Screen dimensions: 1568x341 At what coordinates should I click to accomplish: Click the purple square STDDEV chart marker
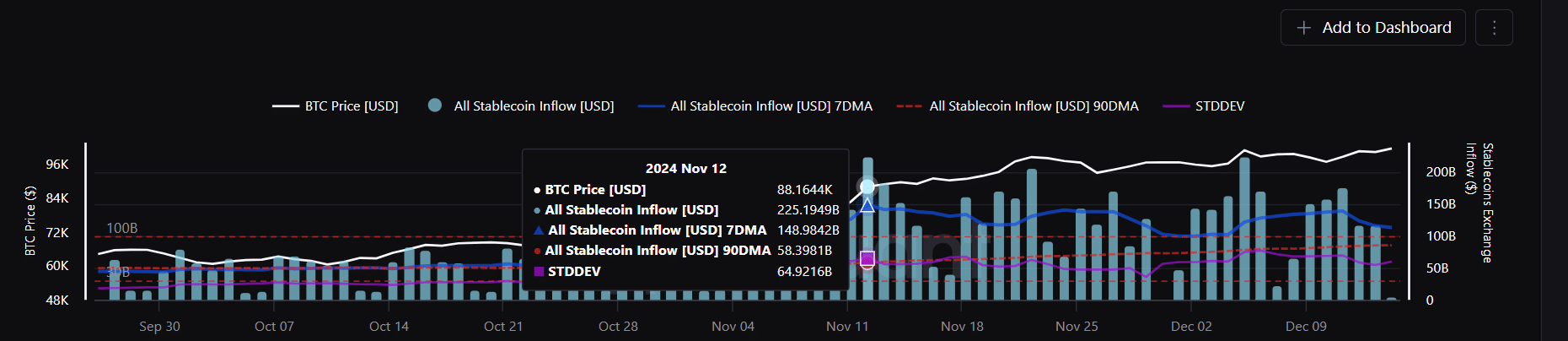(x=867, y=258)
